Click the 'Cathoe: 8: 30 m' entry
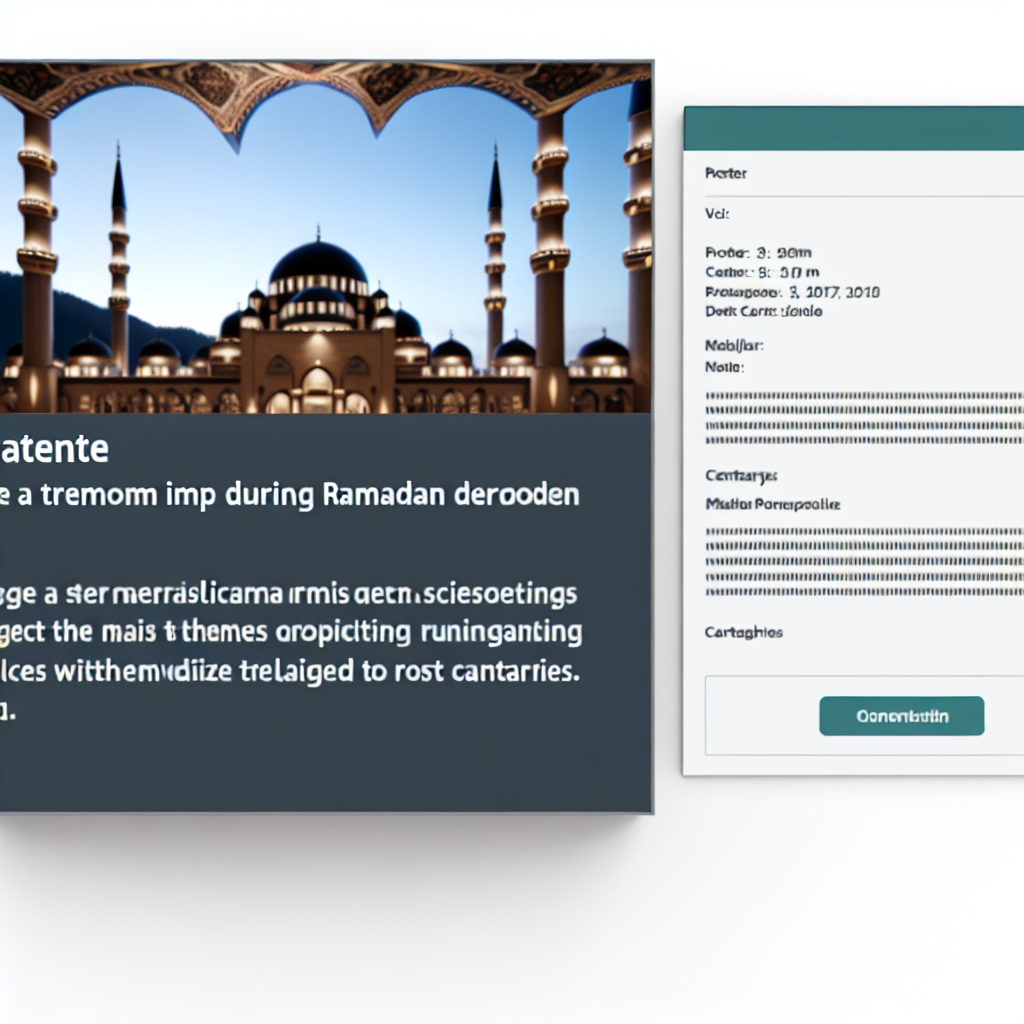The height and width of the screenshot is (1024, 1024). (x=762, y=273)
